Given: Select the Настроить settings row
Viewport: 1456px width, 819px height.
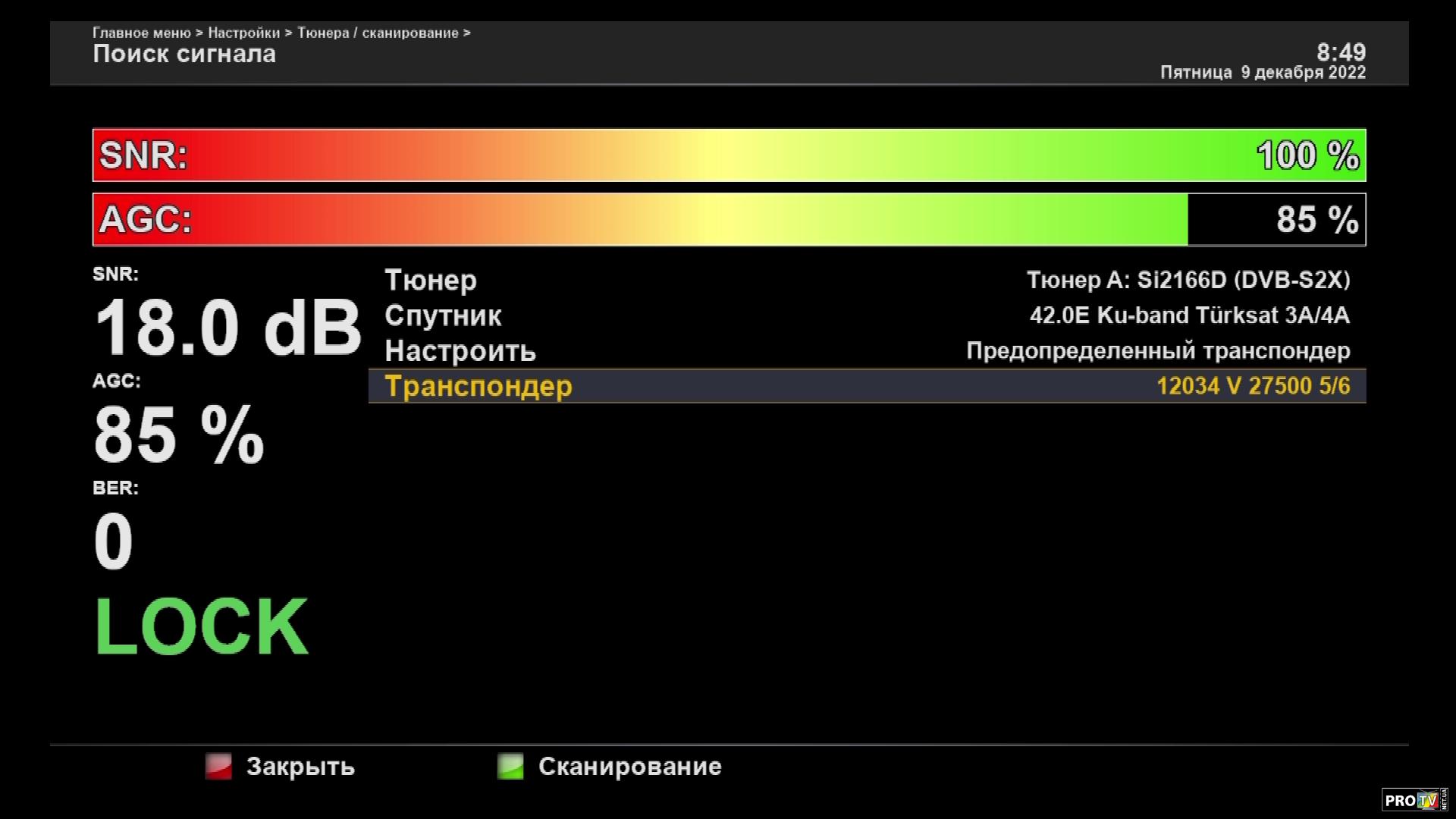Looking at the screenshot, I should tap(460, 351).
